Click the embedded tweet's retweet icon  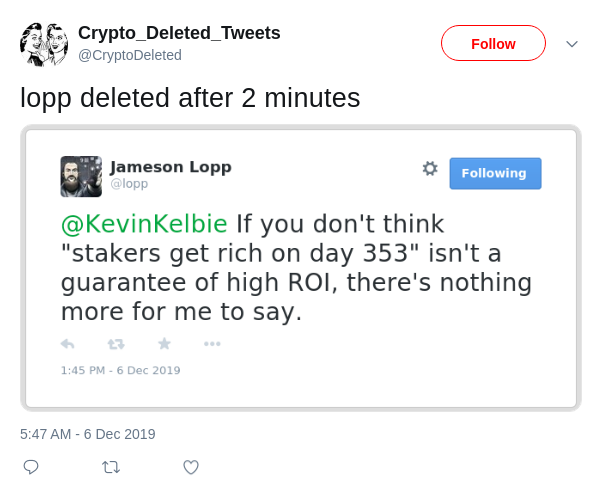[116, 344]
